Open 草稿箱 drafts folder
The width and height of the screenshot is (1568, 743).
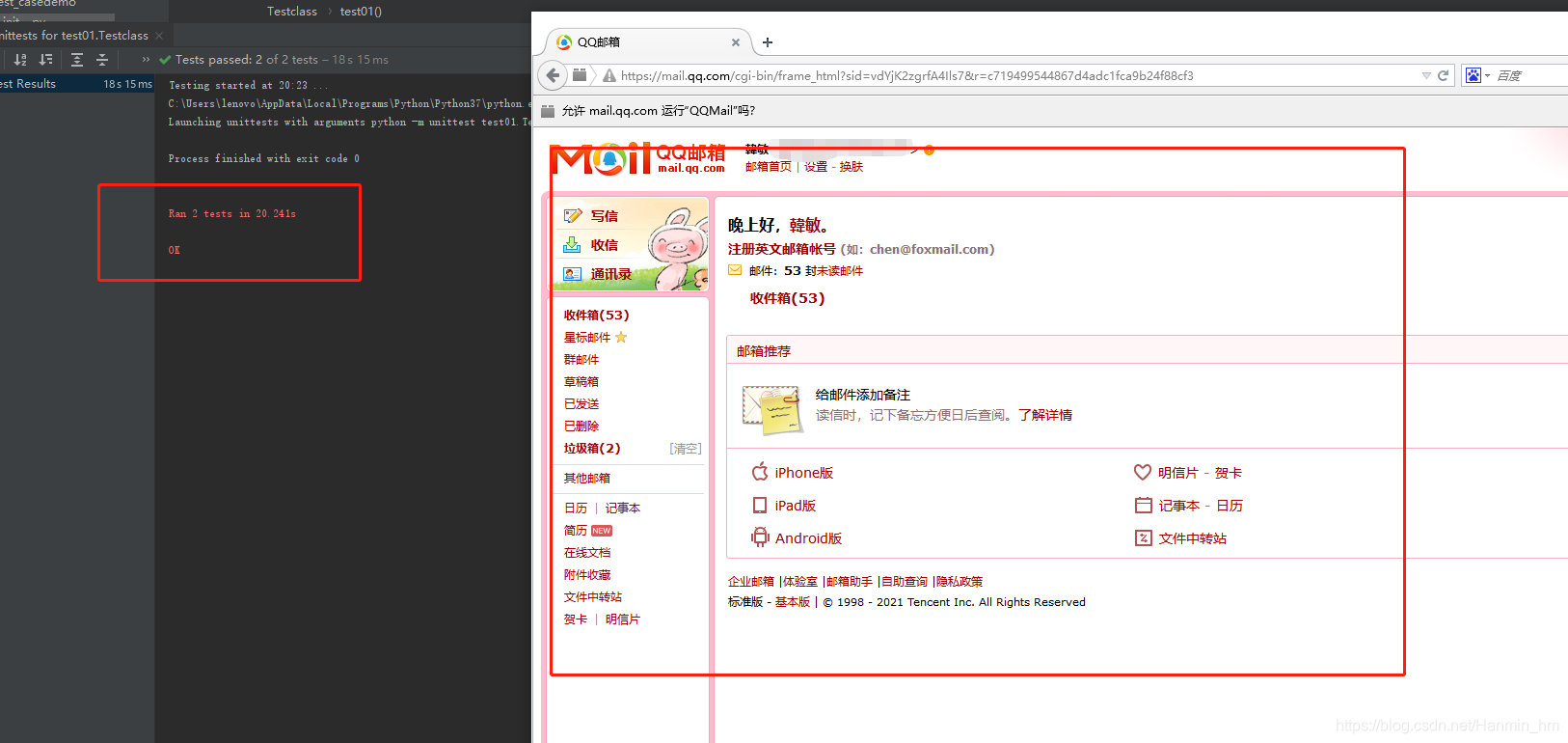click(x=581, y=382)
